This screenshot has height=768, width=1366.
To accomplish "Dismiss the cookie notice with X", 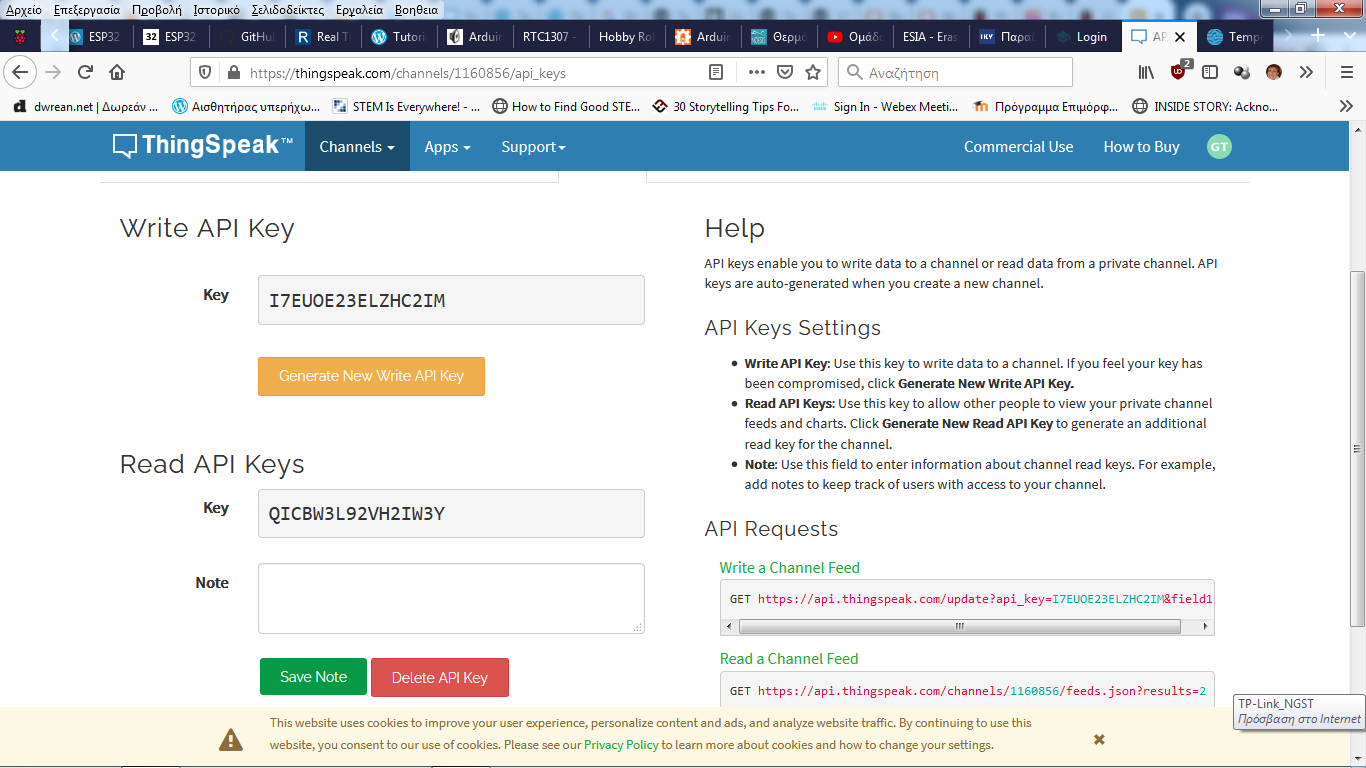I will click(x=1099, y=739).
